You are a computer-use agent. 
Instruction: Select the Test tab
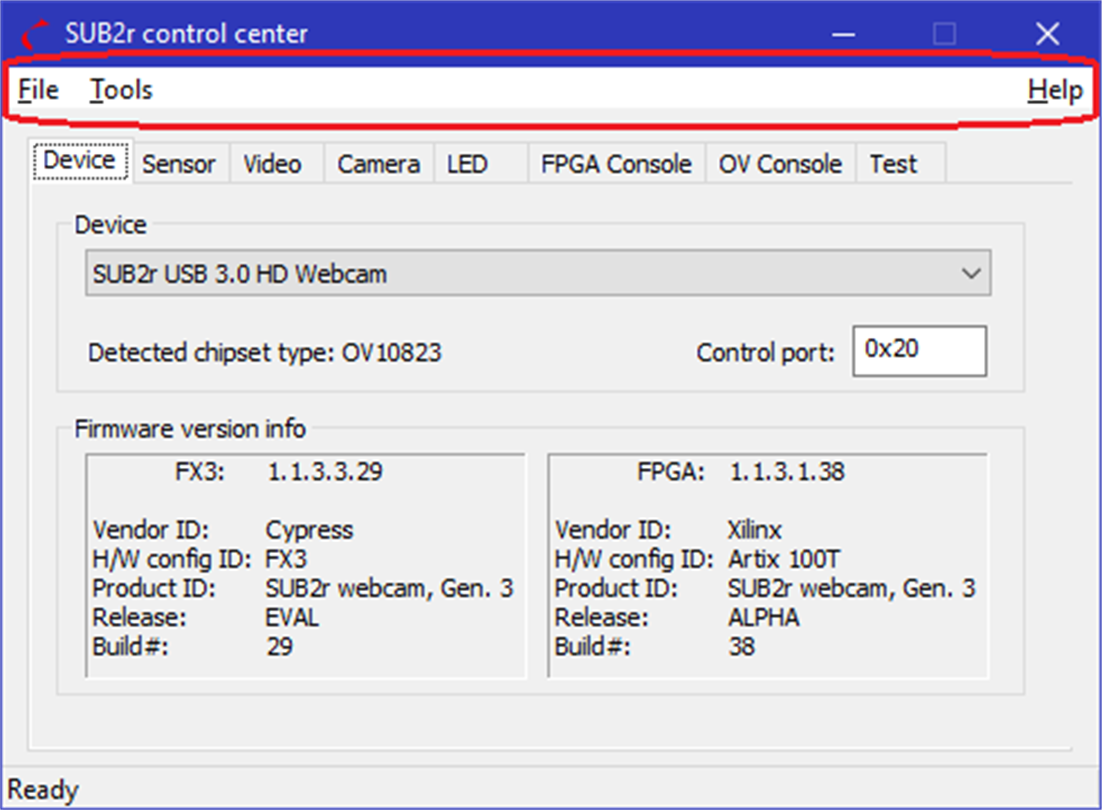click(893, 164)
